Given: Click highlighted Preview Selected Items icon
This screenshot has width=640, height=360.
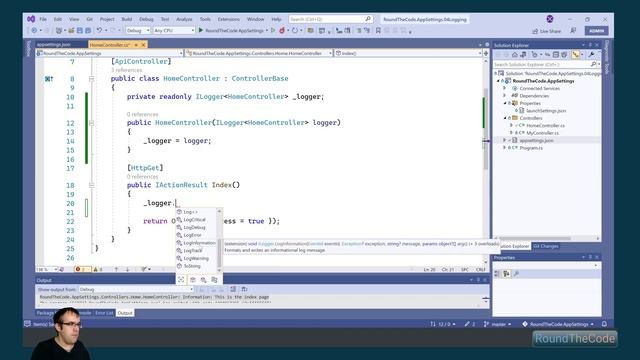Looking at the screenshot, I should [x=576, y=55].
